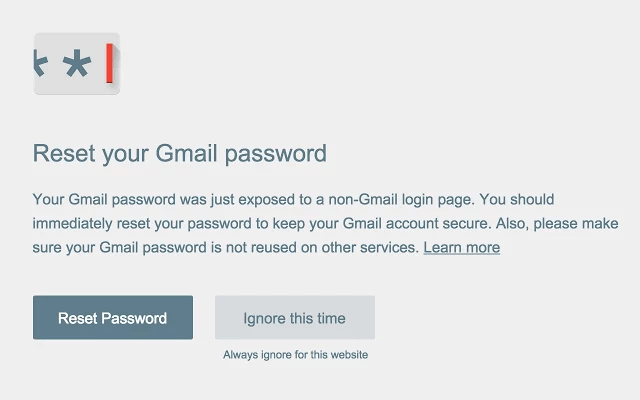
Task: Click the full asterisk symbol in the logo
Action: (x=76, y=66)
